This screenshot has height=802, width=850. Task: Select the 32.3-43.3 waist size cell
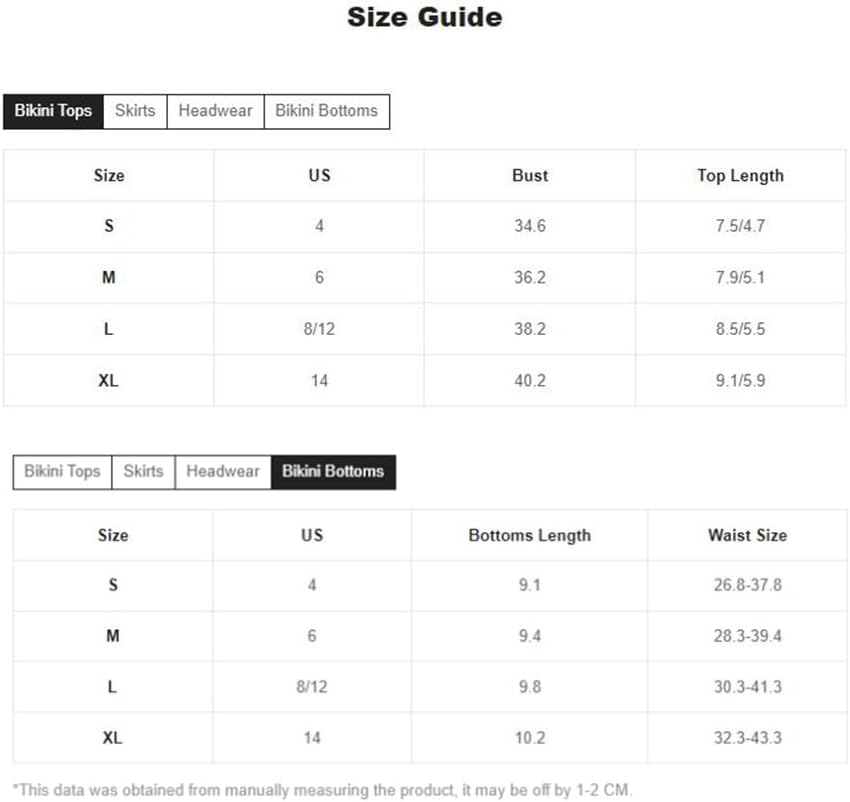click(x=747, y=738)
